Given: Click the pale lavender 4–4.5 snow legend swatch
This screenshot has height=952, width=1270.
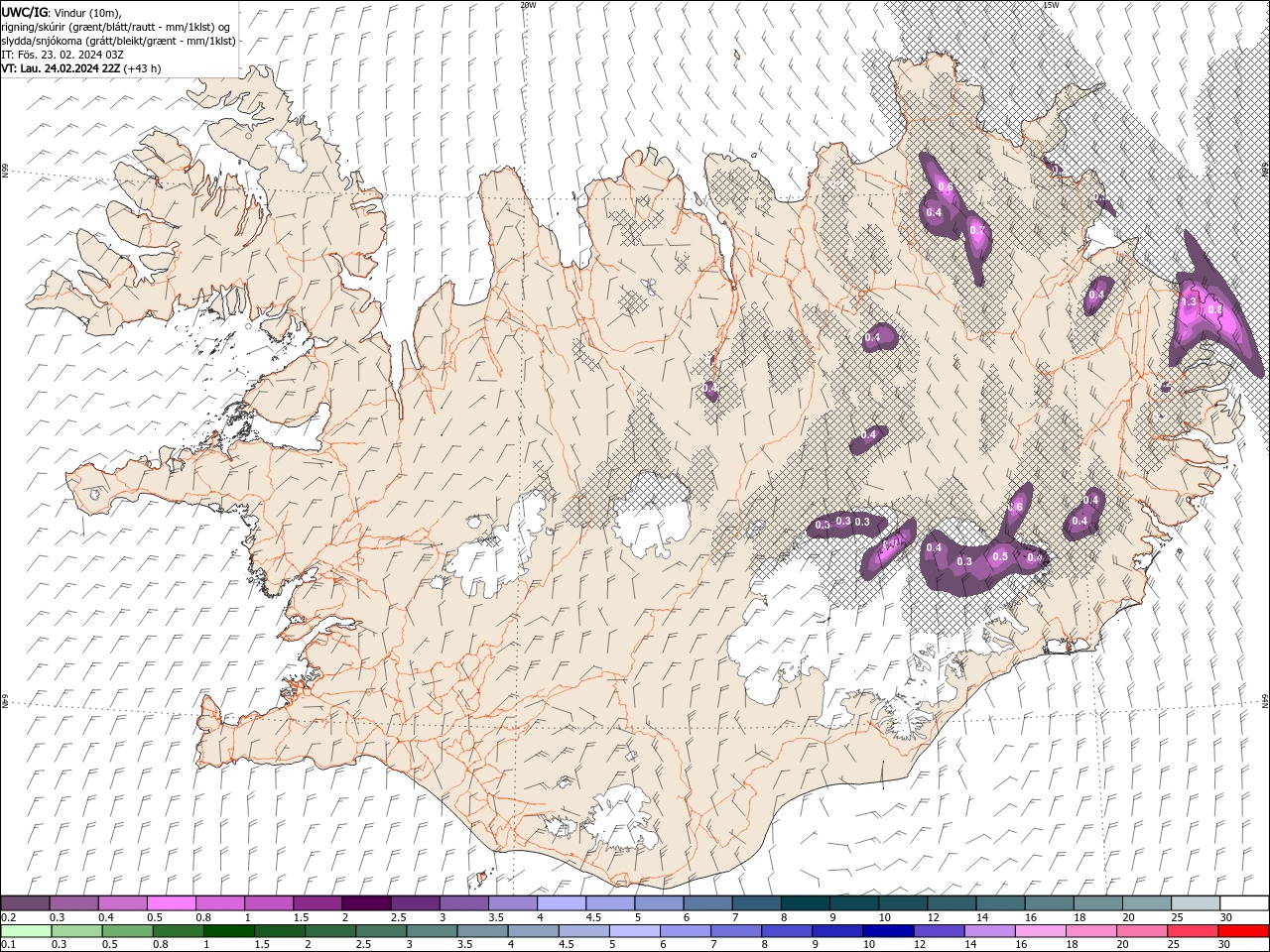Looking at the screenshot, I should coord(560,903).
